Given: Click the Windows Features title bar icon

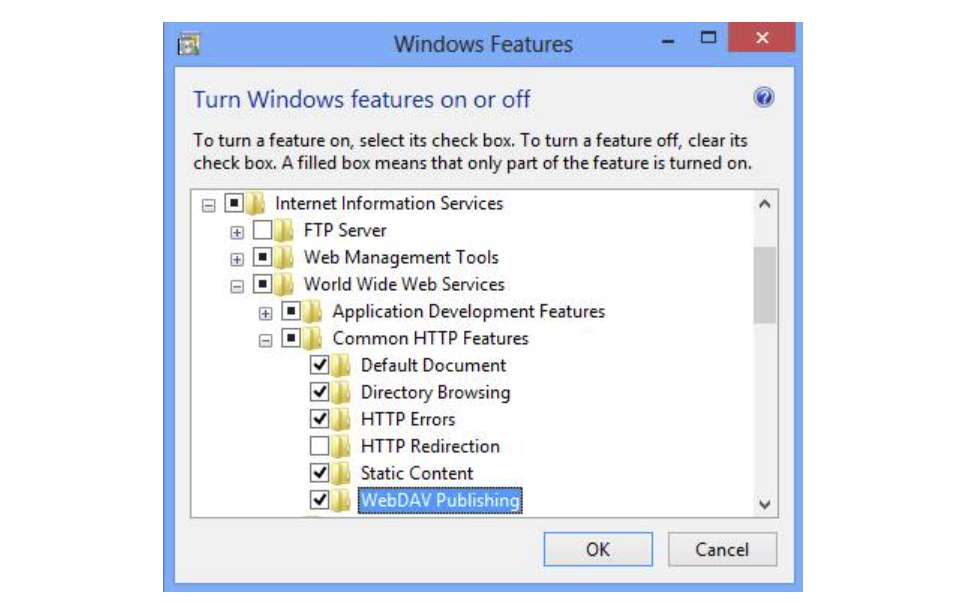Looking at the screenshot, I should [189, 44].
